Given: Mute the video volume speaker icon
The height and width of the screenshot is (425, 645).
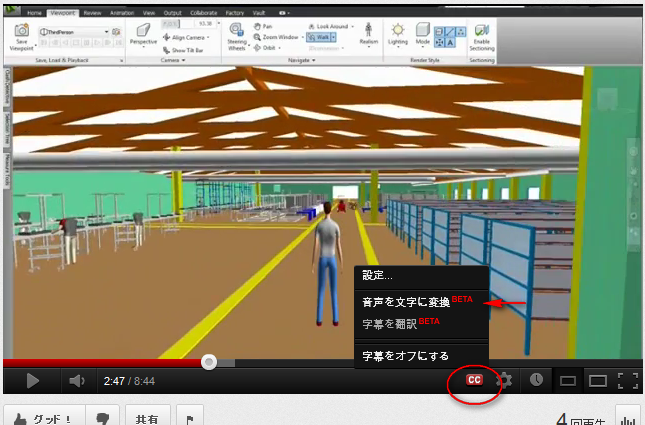Looking at the screenshot, I should pyautogui.click(x=77, y=381).
